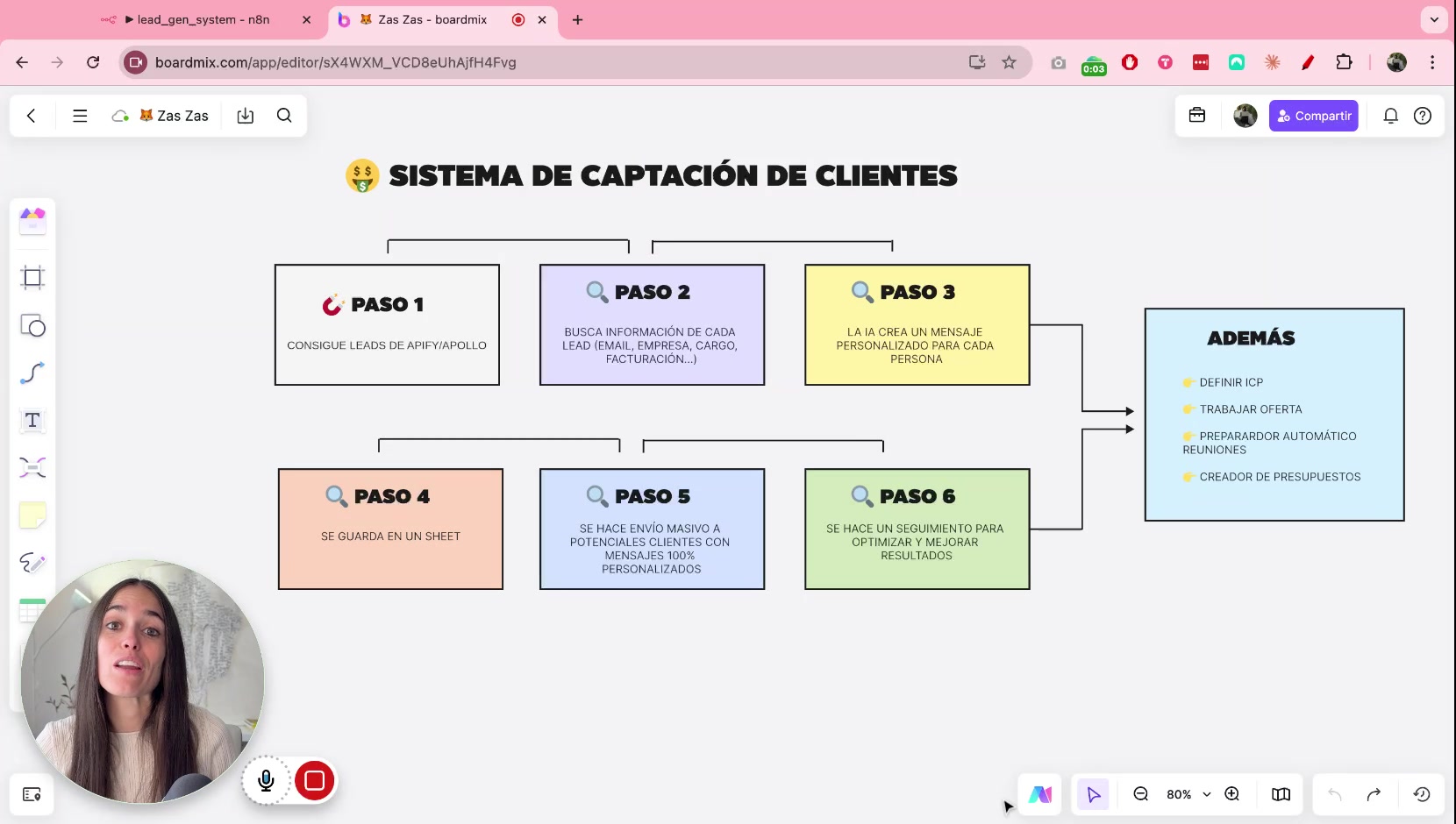Open the Mind map tool
This screenshot has width=1456, height=824.
[x=32, y=468]
